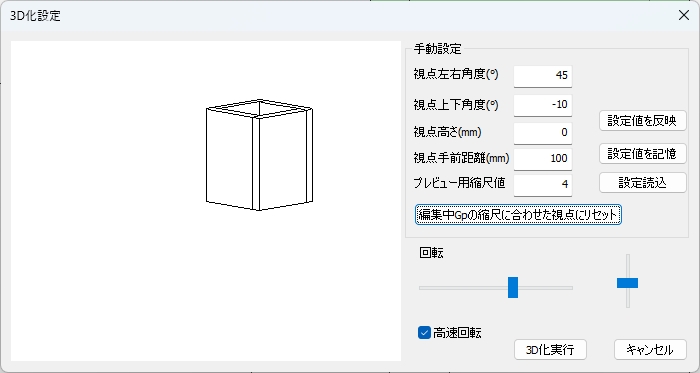Focus the 視点高さ(mm) input field
This screenshot has height=373, width=700.
tap(542, 133)
